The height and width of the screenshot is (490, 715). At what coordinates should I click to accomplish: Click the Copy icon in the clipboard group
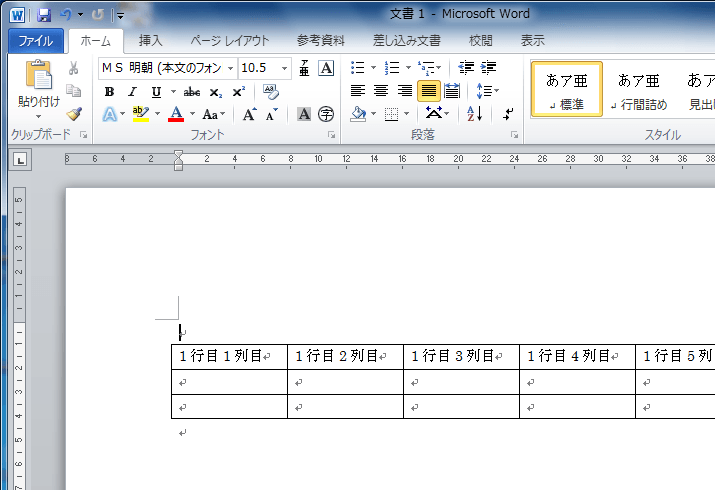coord(73,91)
